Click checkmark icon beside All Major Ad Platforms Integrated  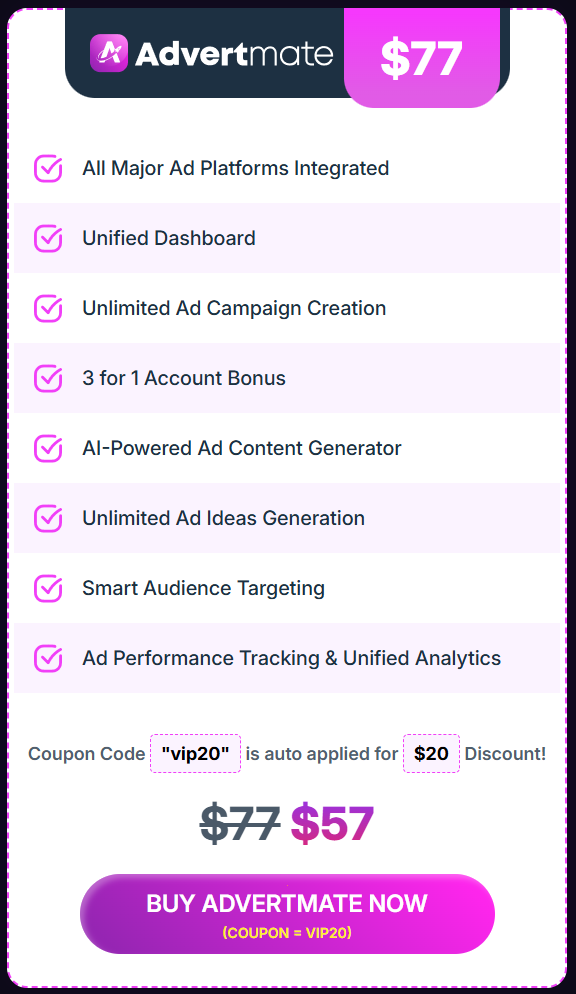48,169
